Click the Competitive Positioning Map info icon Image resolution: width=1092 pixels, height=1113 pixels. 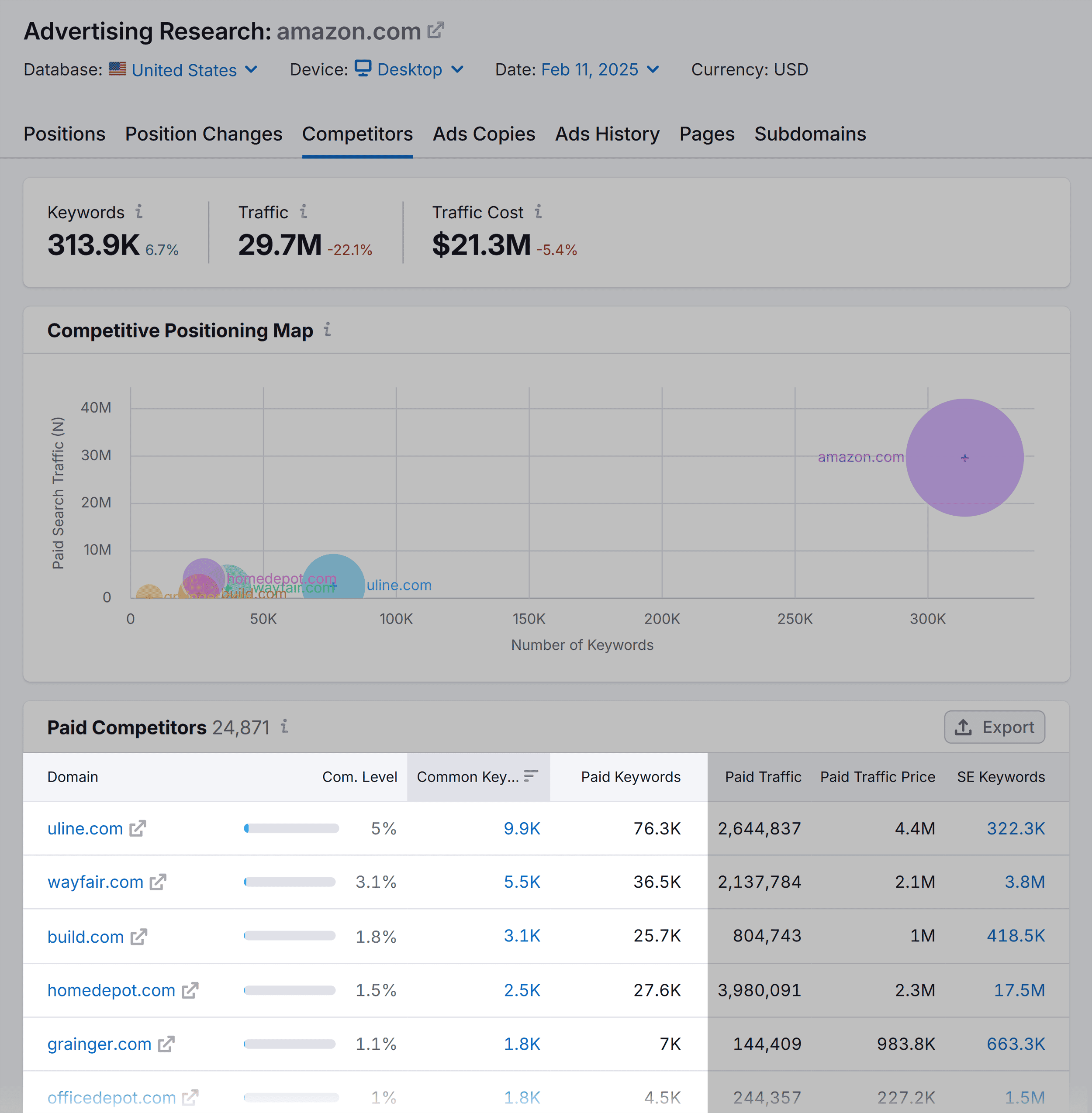[x=327, y=330]
